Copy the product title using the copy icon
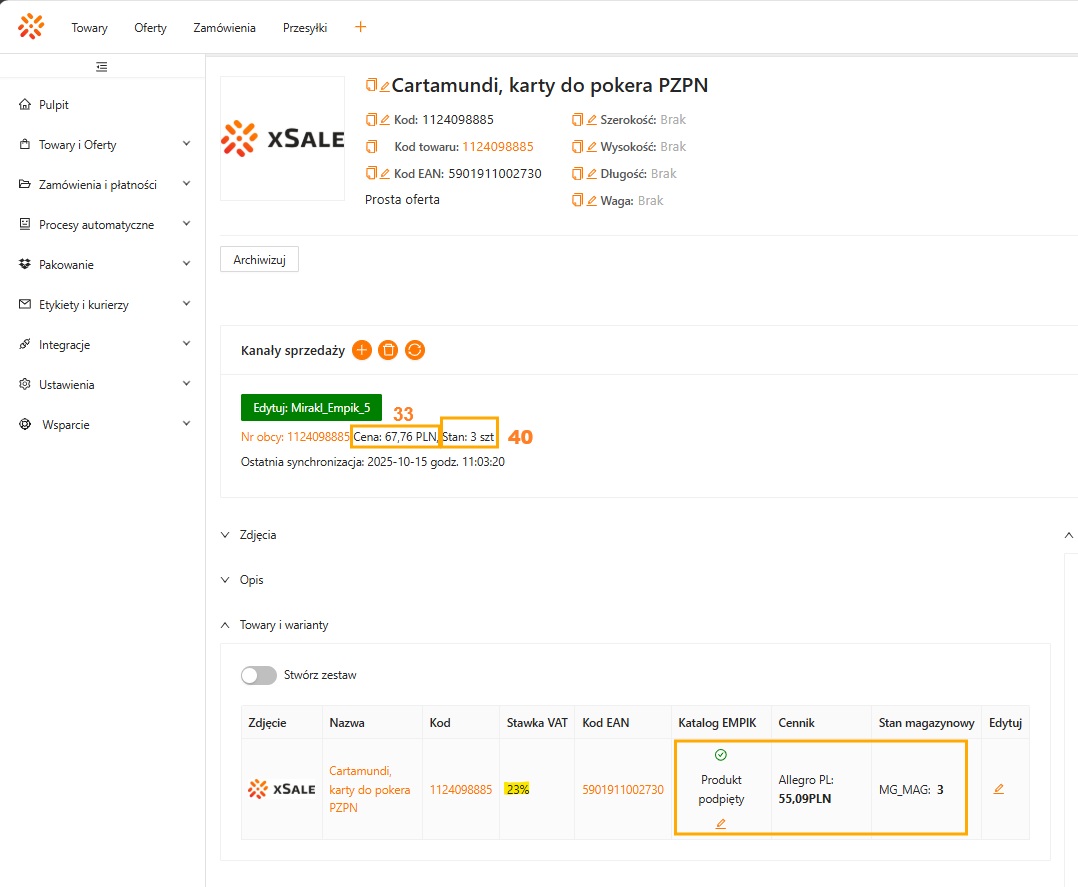Screen dimensions: 1078x887 (371, 86)
